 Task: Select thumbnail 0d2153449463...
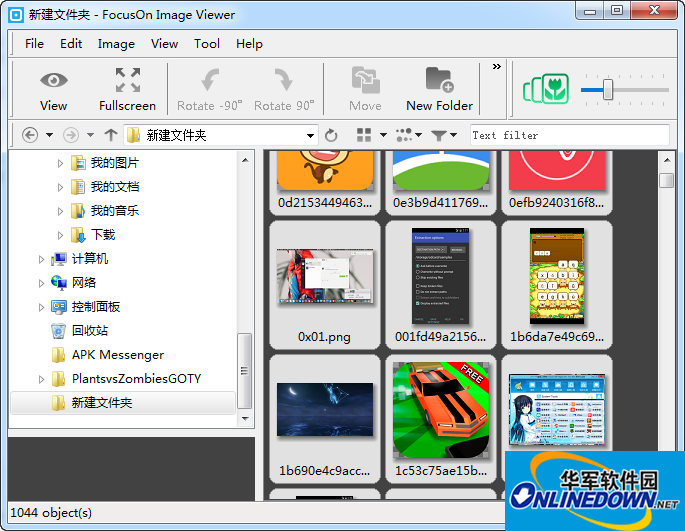point(325,182)
